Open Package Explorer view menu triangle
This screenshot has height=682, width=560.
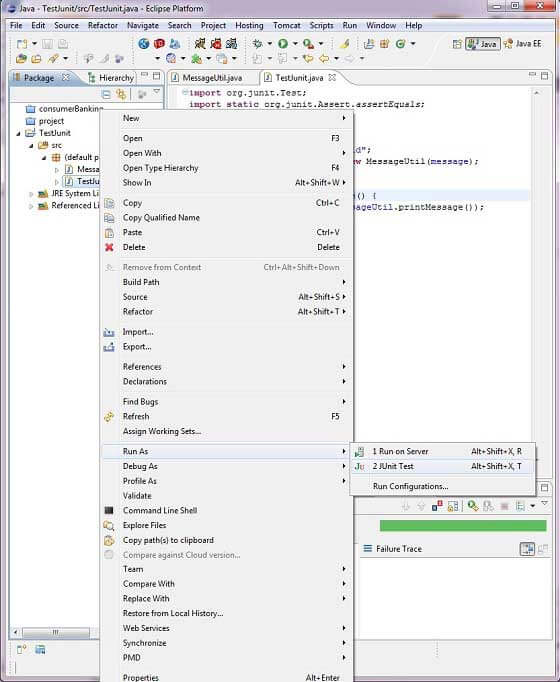(x=157, y=92)
